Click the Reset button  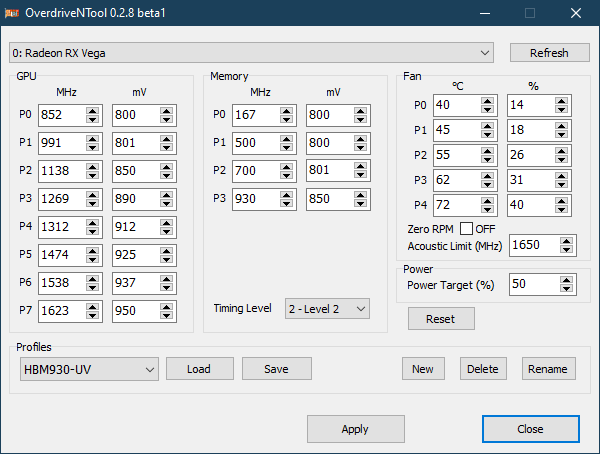[441, 318]
